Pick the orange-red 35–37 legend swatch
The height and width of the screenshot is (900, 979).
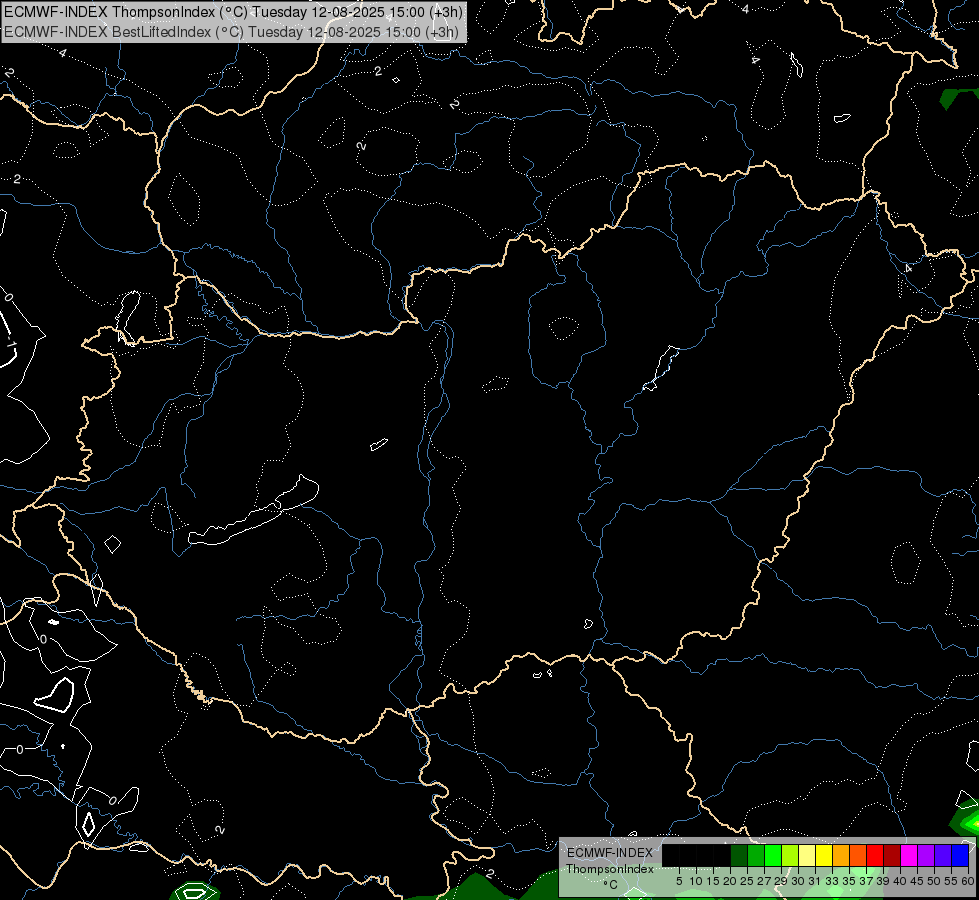coord(858,855)
